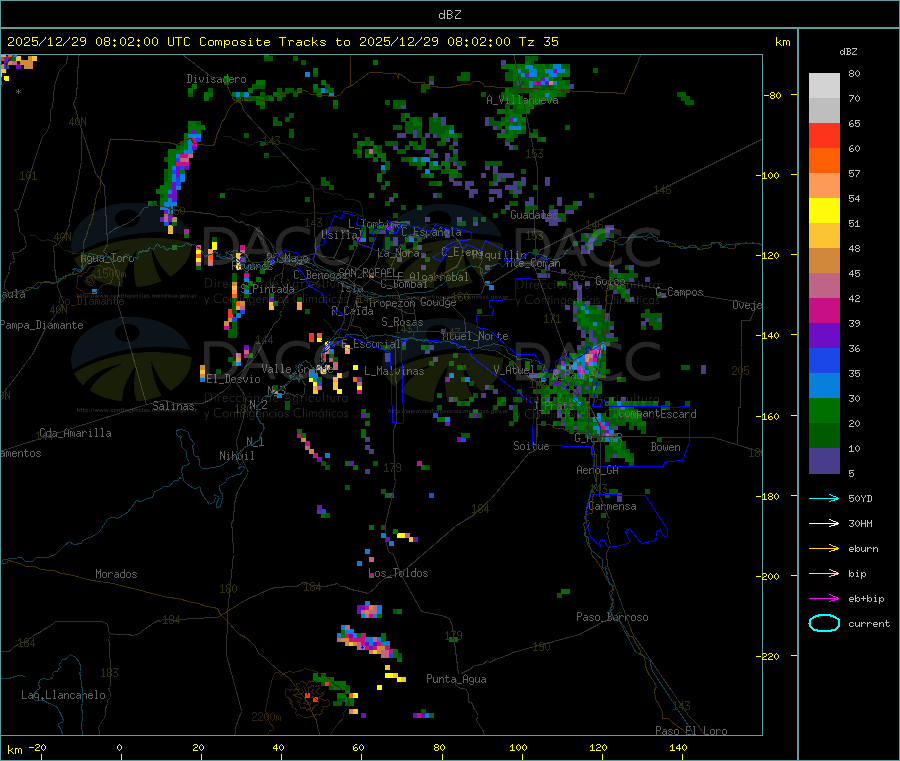Select the 39 dBZ magenta legend swatch
This screenshot has height=761, width=900.
pyautogui.click(x=824, y=310)
